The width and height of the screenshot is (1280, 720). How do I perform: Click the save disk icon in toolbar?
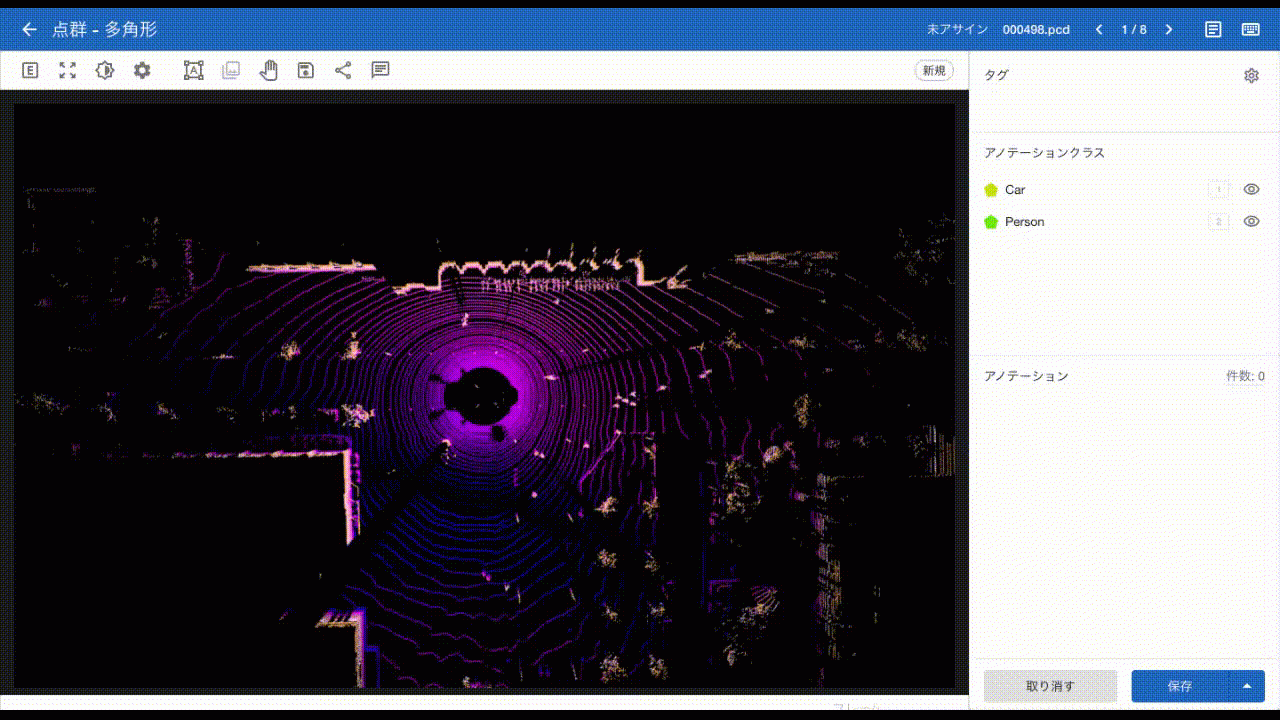tap(306, 70)
